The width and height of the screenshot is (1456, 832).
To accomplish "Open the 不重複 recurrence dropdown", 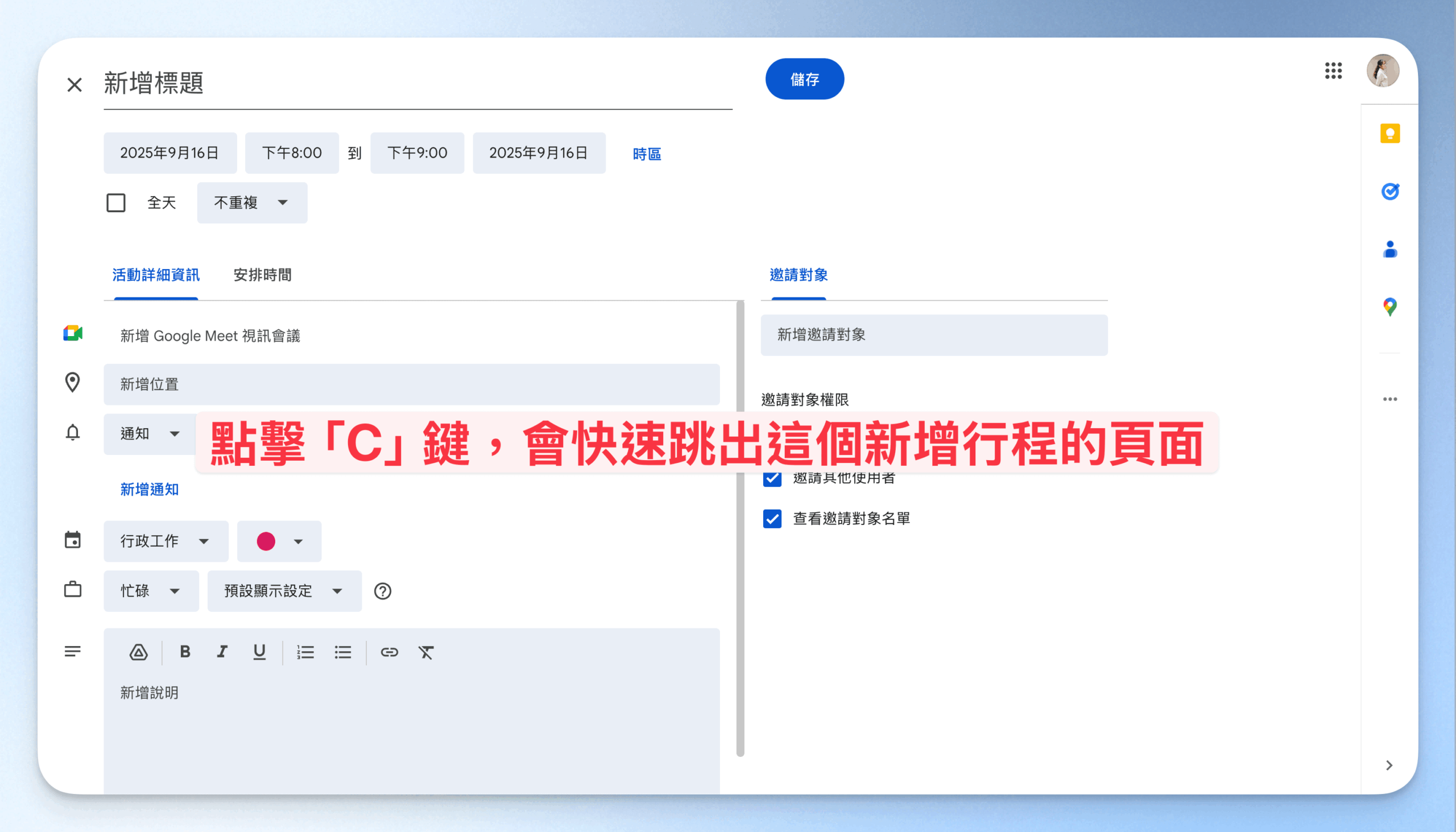I will tap(252, 203).
